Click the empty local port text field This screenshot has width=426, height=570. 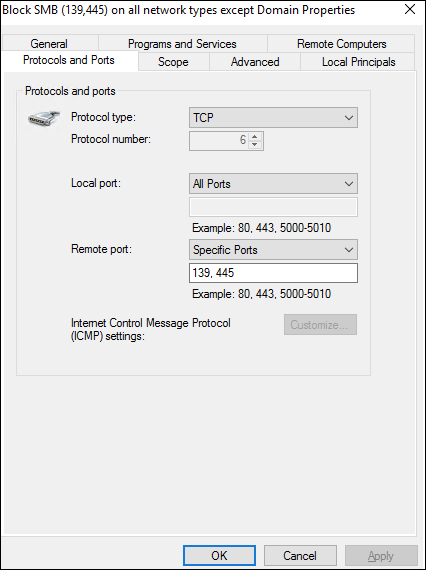(x=273, y=207)
